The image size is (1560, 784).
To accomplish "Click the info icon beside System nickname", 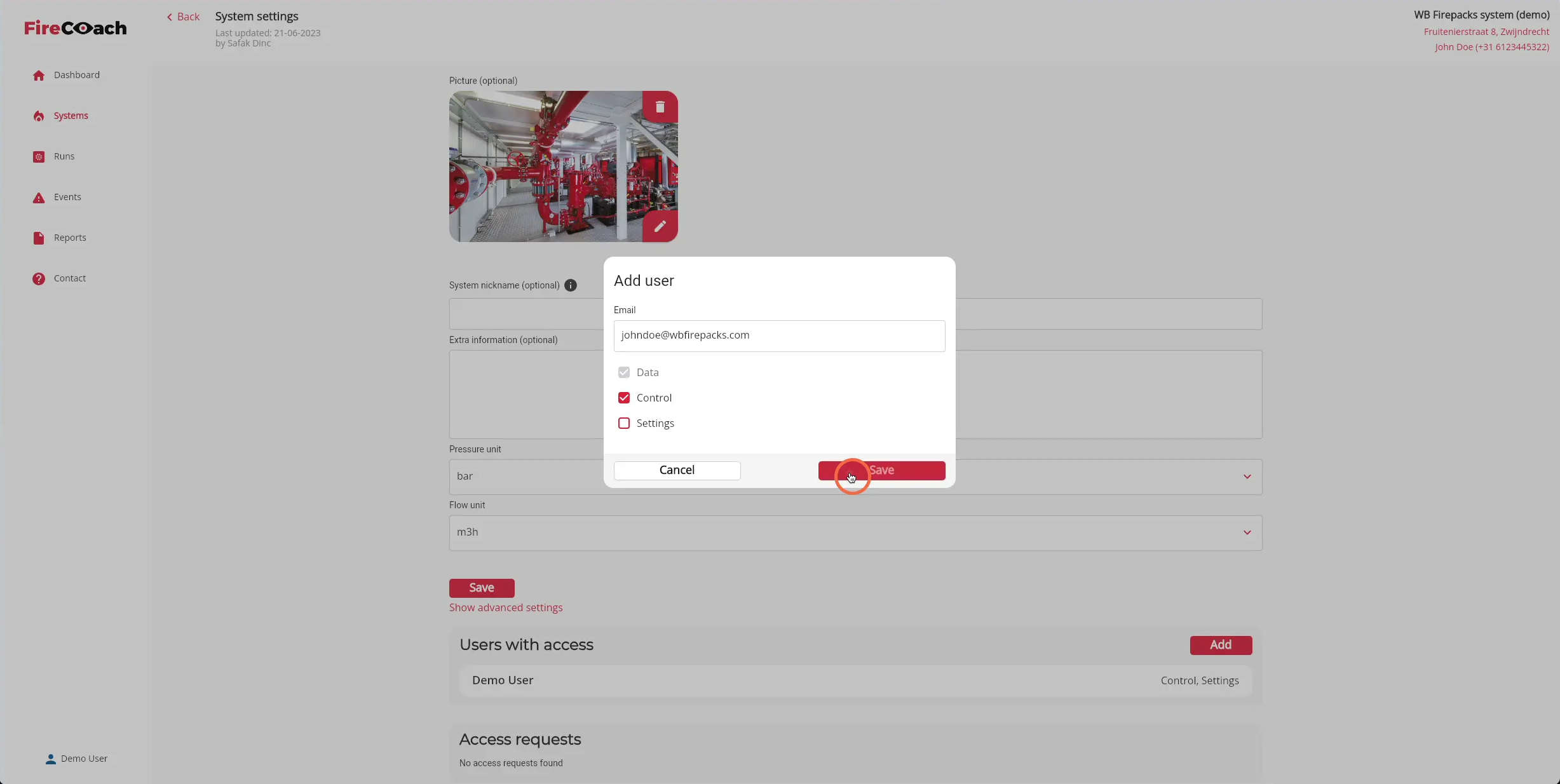I will click(571, 285).
